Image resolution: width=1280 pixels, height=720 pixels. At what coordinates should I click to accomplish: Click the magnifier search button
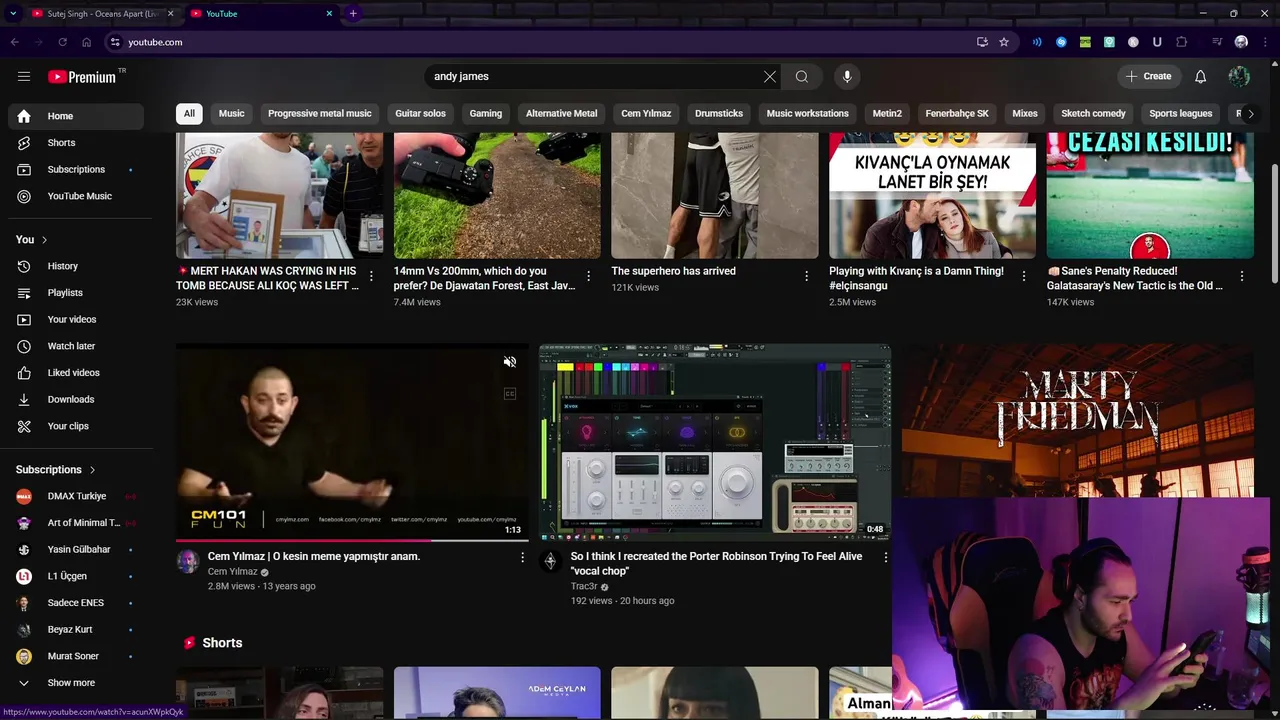[802, 76]
